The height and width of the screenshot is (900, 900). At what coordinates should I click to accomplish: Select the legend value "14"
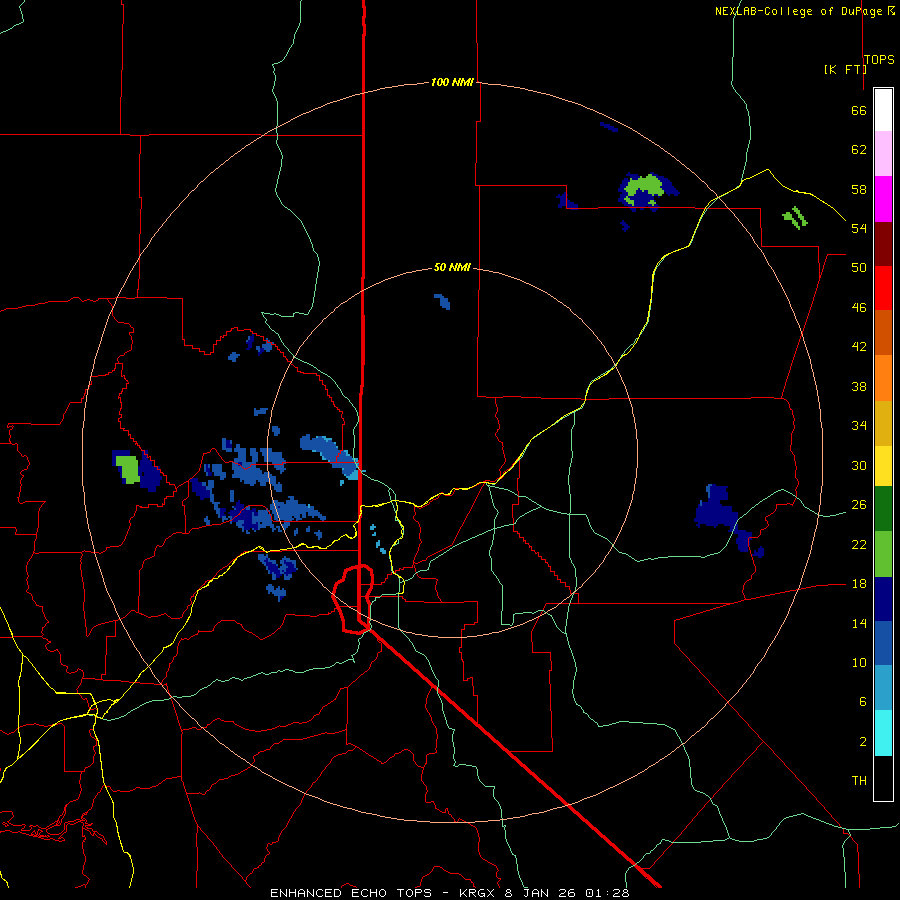859,623
